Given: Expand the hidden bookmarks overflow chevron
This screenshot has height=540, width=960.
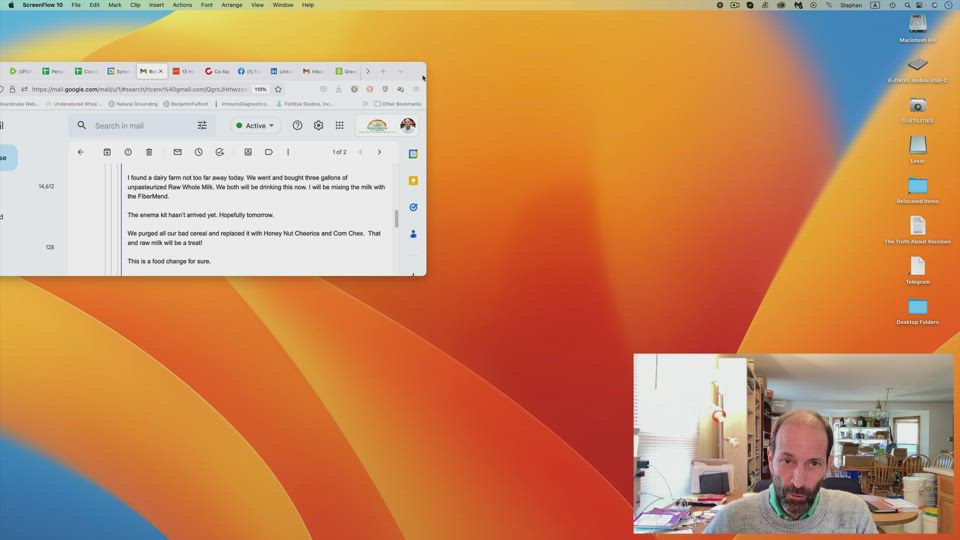Looking at the screenshot, I should (365, 104).
